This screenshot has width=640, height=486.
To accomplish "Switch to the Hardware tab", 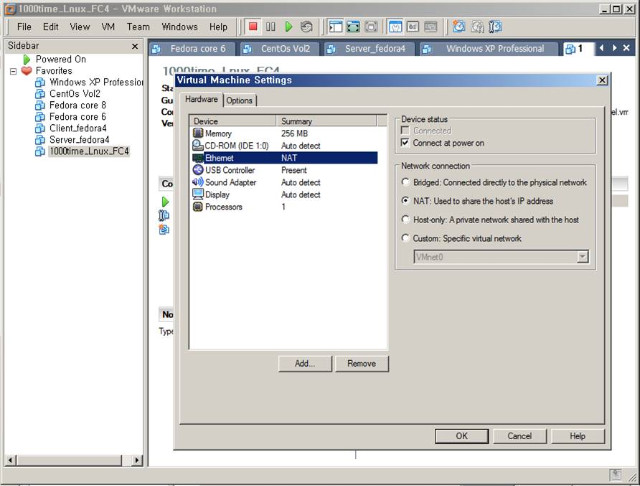I will 202,99.
